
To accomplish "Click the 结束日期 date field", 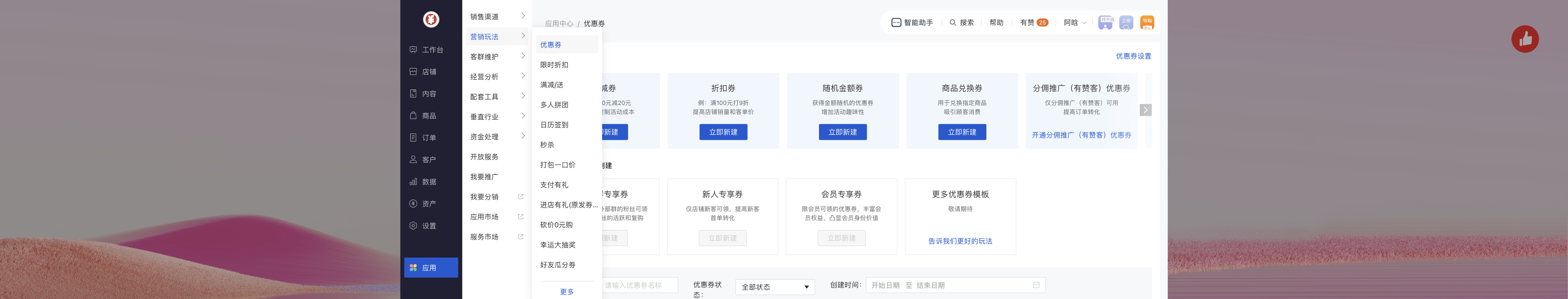I will click(x=931, y=285).
